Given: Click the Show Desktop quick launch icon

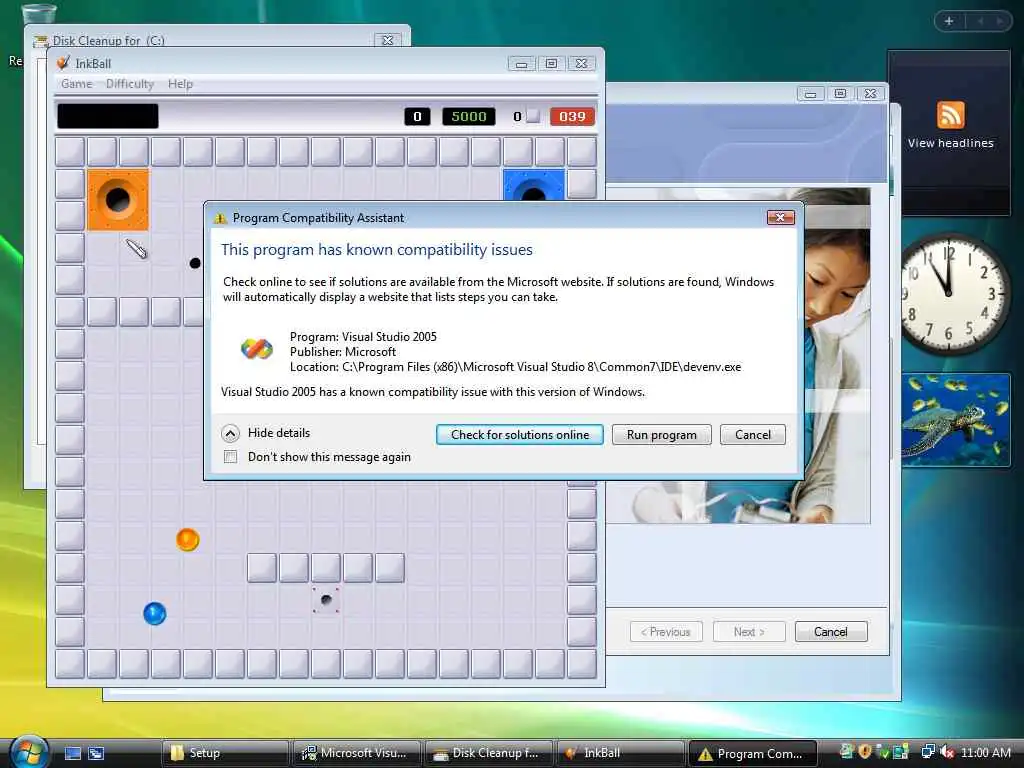Looking at the screenshot, I should [x=72, y=753].
